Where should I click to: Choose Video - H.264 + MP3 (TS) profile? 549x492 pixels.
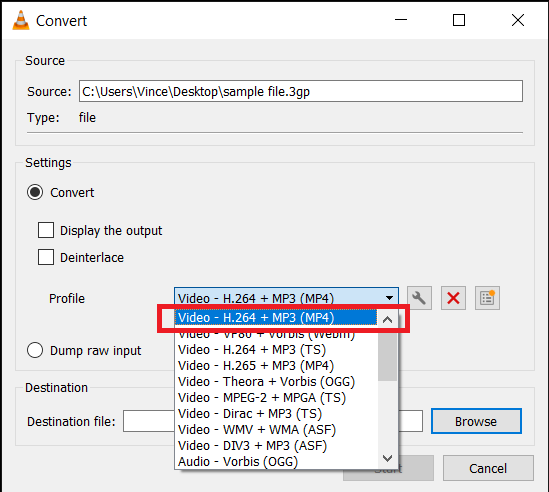click(x=276, y=349)
